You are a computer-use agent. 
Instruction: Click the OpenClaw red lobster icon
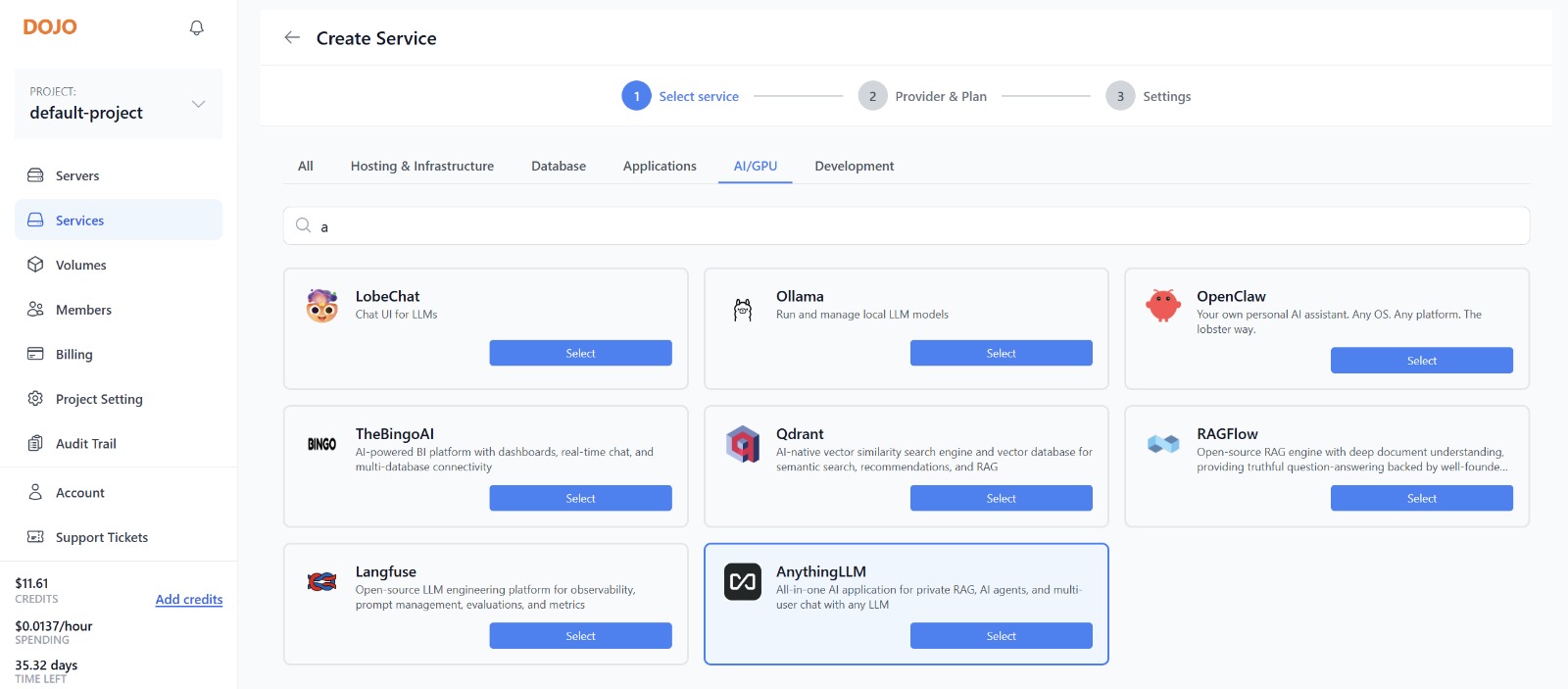click(x=1163, y=306)
